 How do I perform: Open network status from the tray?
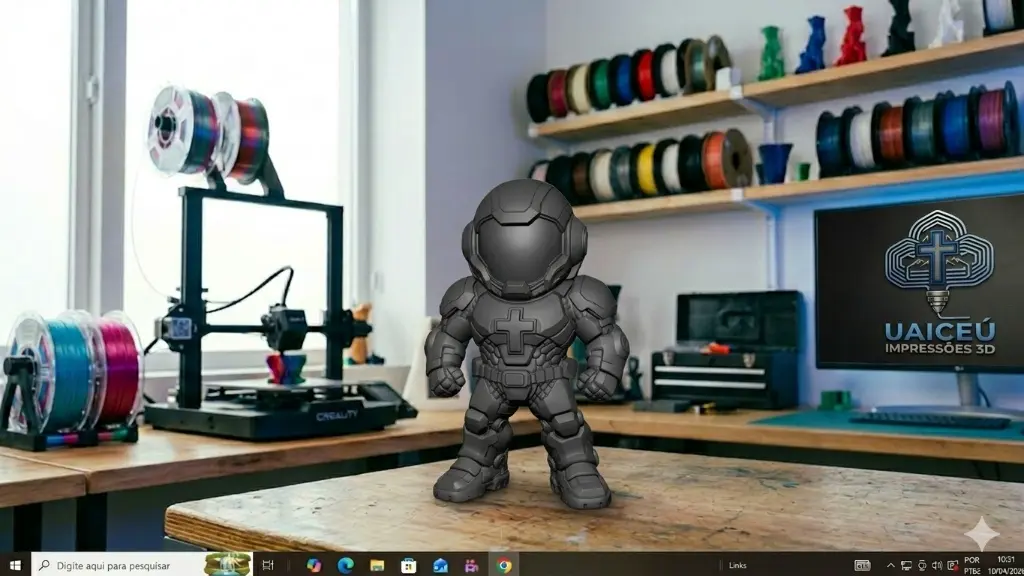[x=906, y=566]
